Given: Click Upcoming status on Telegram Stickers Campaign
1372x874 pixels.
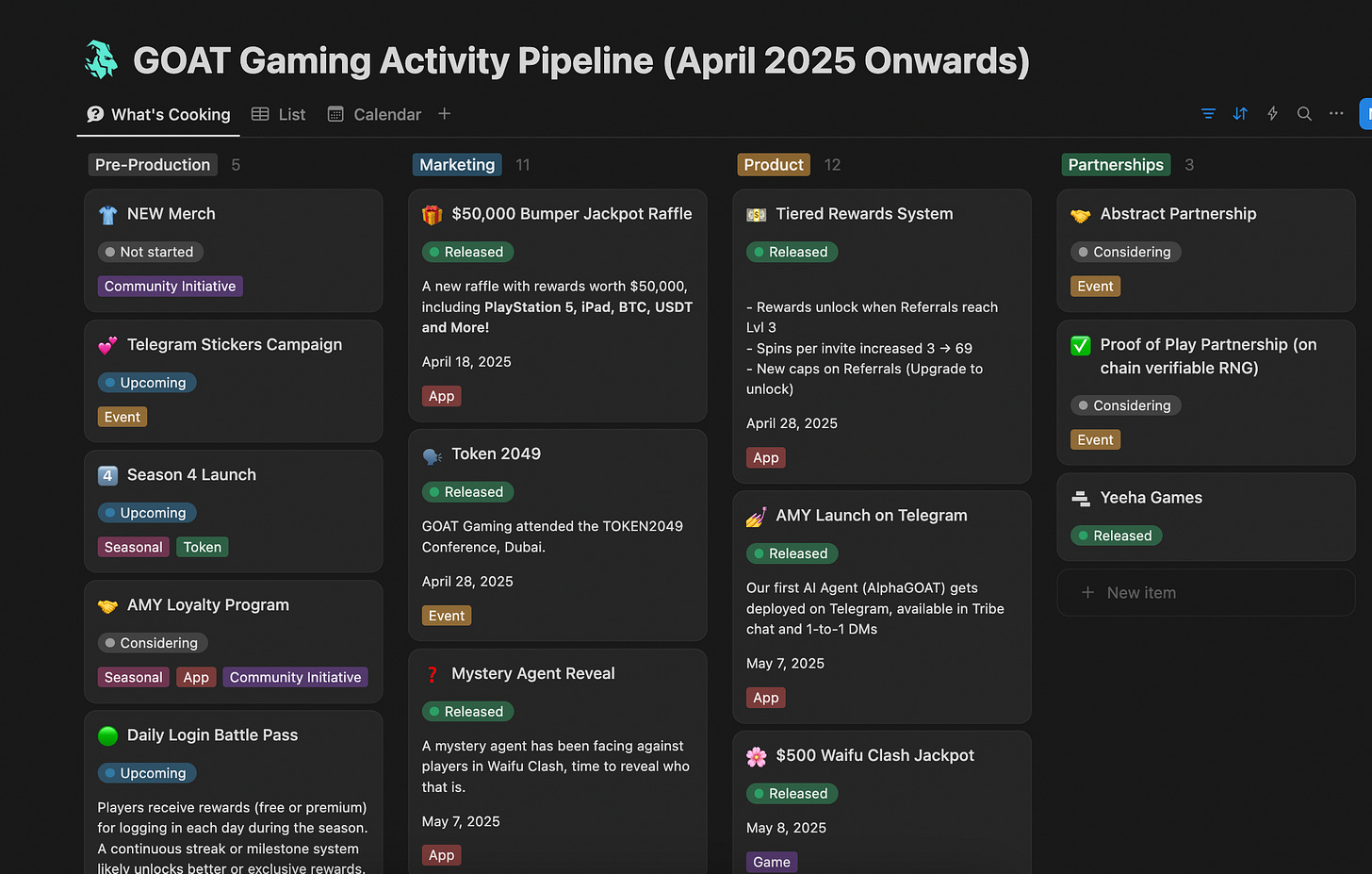Looking at the screenshot, I should [x=147, y=383].
